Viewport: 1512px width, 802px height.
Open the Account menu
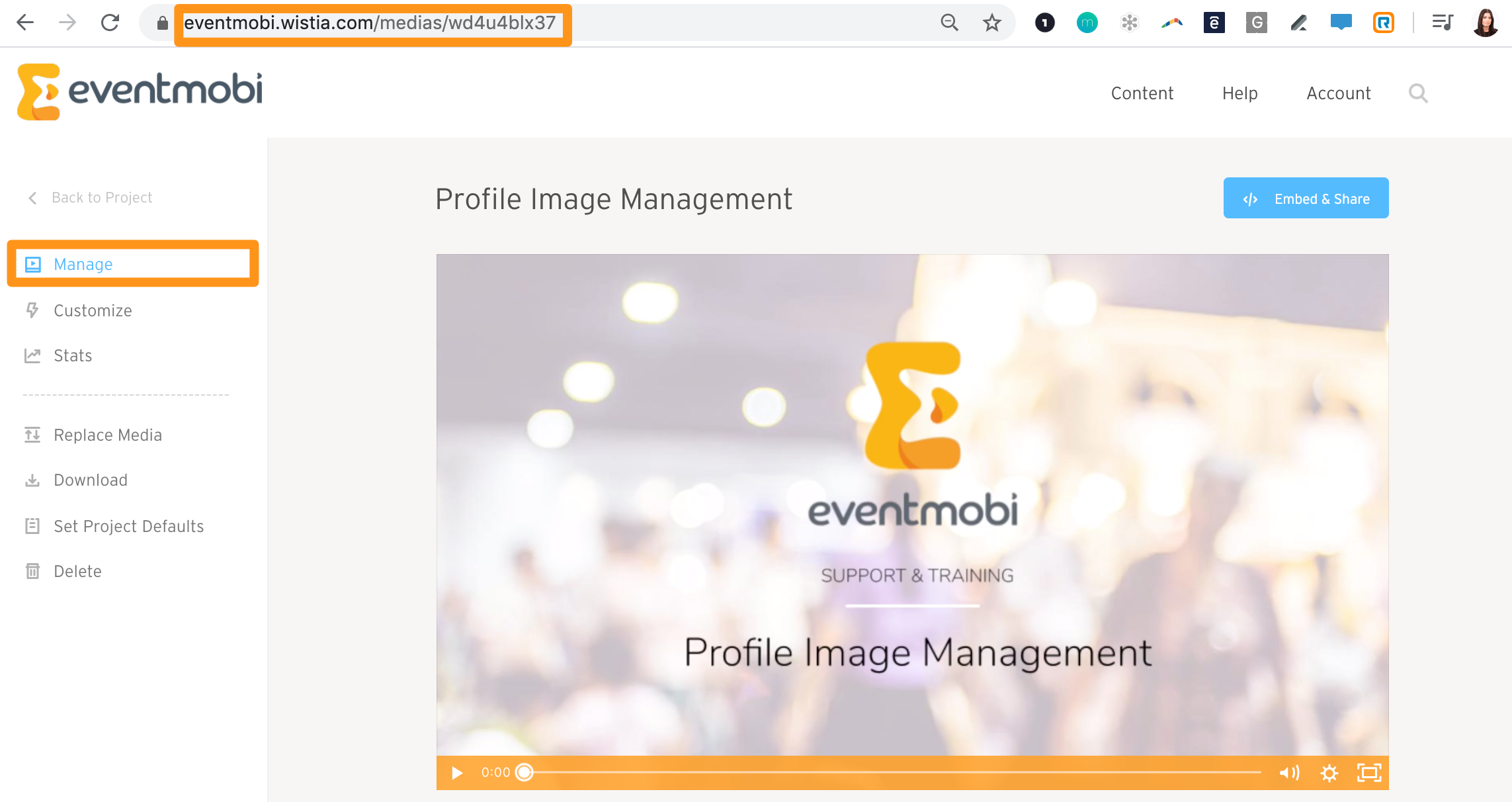point(1339,93)
